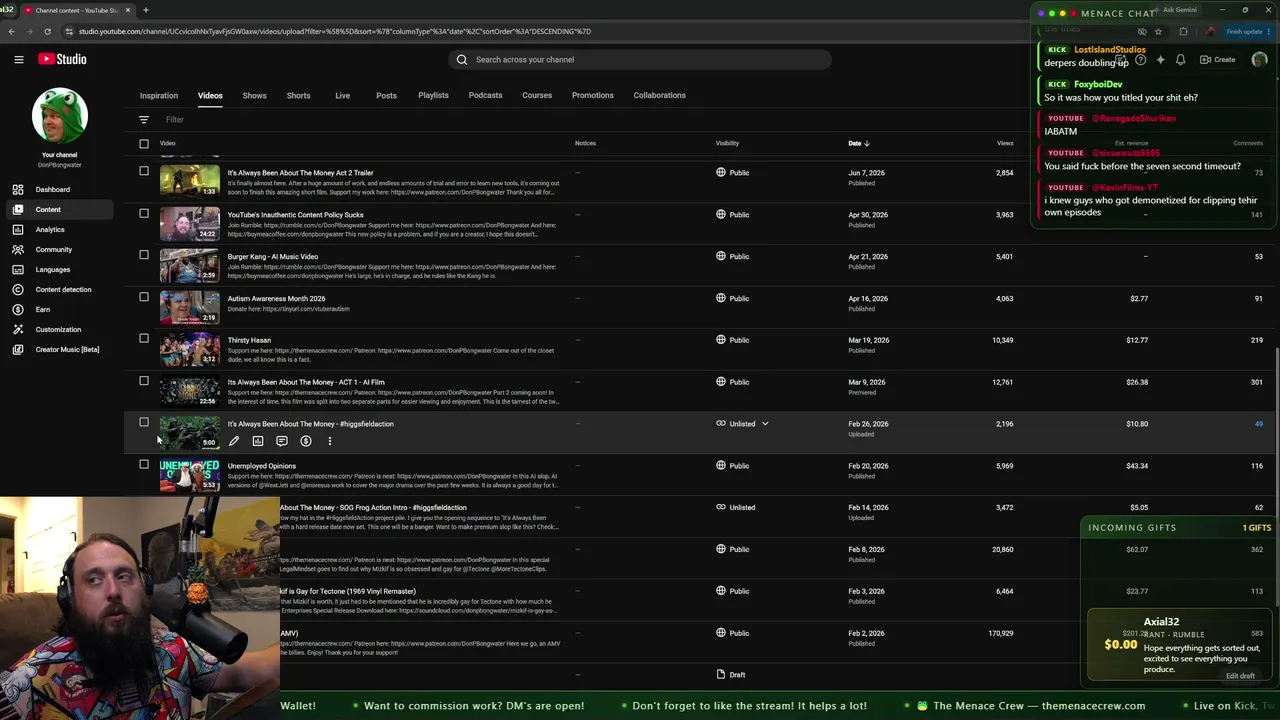Open the help question mark icon
1280x720 pixels.
[x=1140, y=59]
